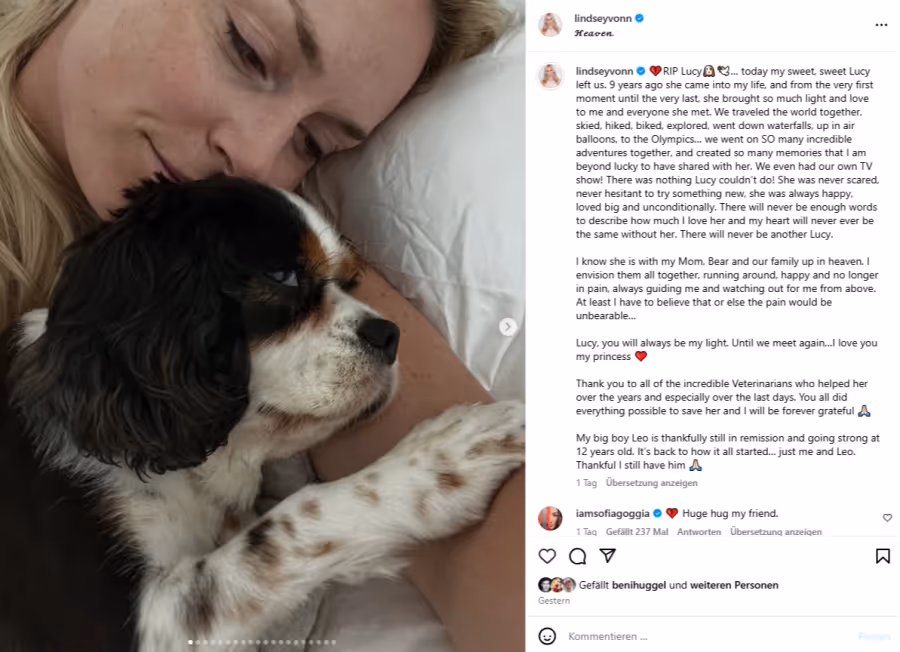Open the Heaven audio link

tap(594, 33)
